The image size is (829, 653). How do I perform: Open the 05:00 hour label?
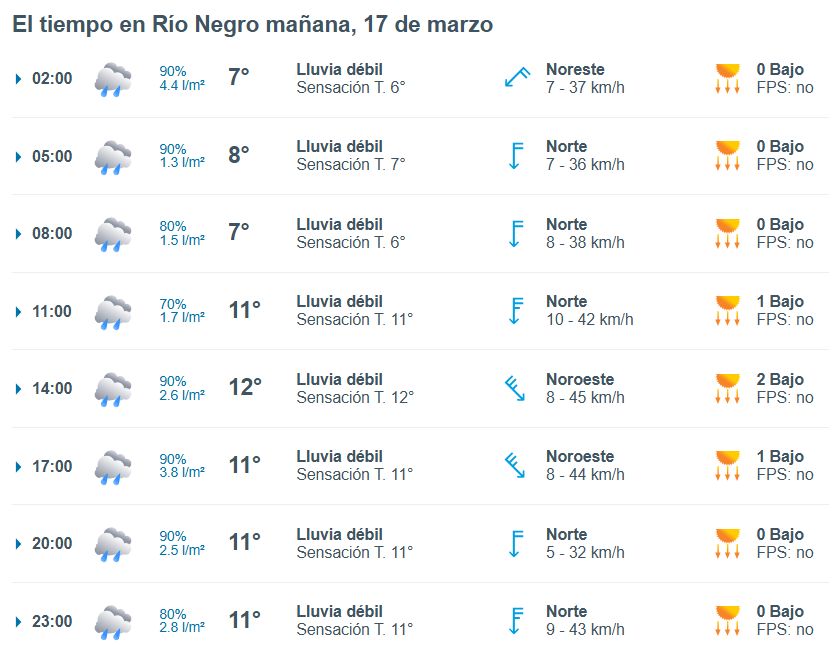coord(52,156)
